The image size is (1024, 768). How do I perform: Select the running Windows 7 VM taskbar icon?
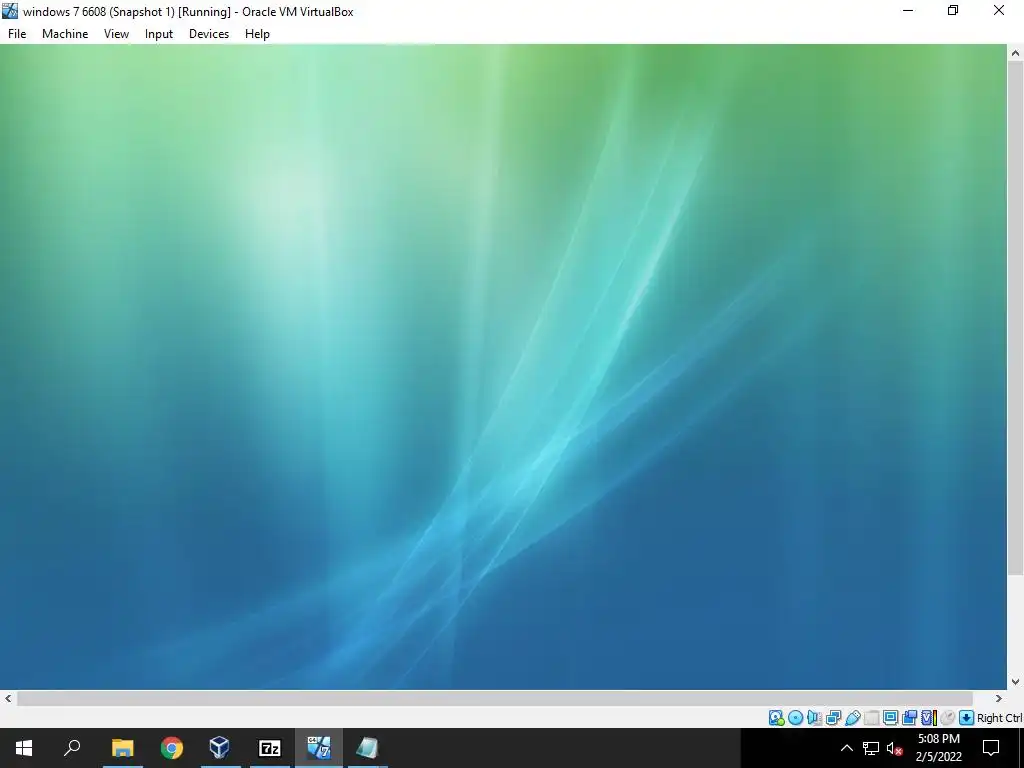coord(319,748)
